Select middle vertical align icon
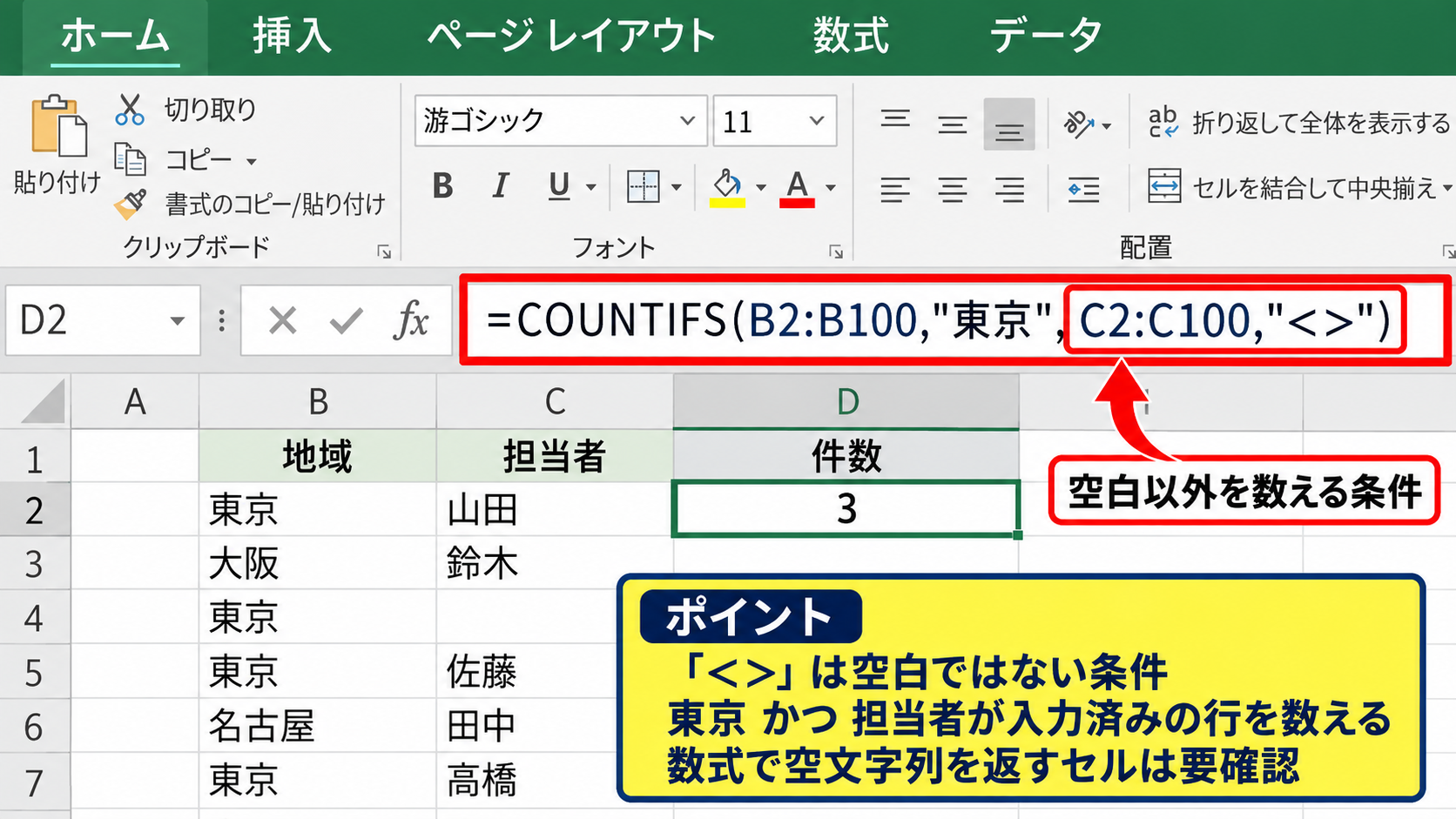 [952, 125]
